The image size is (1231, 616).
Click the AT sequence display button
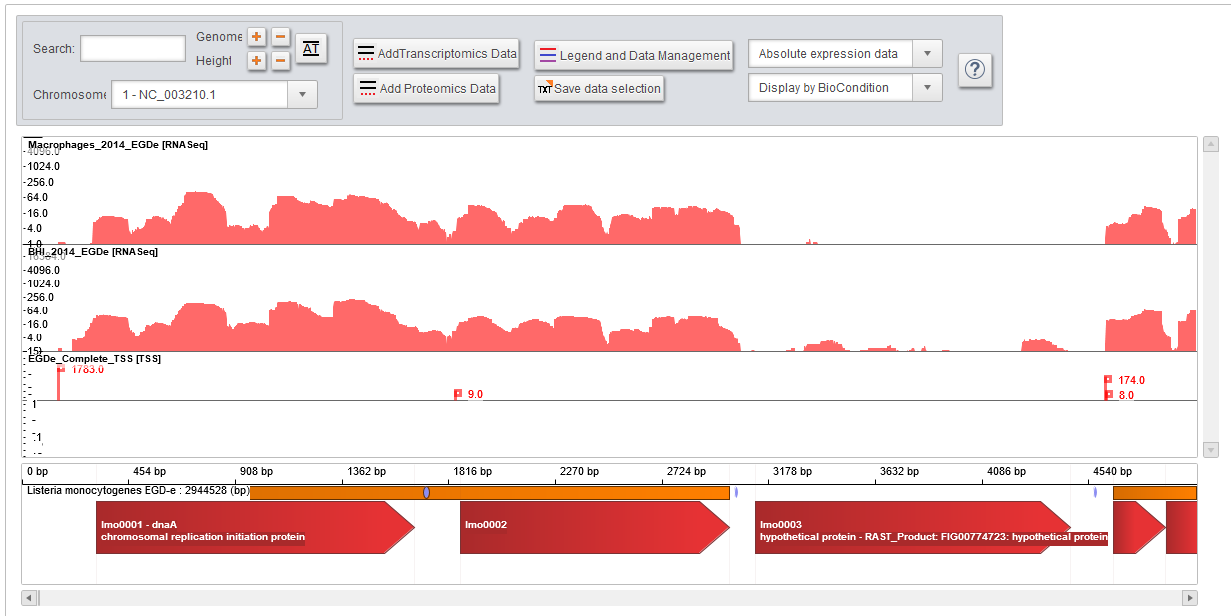click(311, 48)
